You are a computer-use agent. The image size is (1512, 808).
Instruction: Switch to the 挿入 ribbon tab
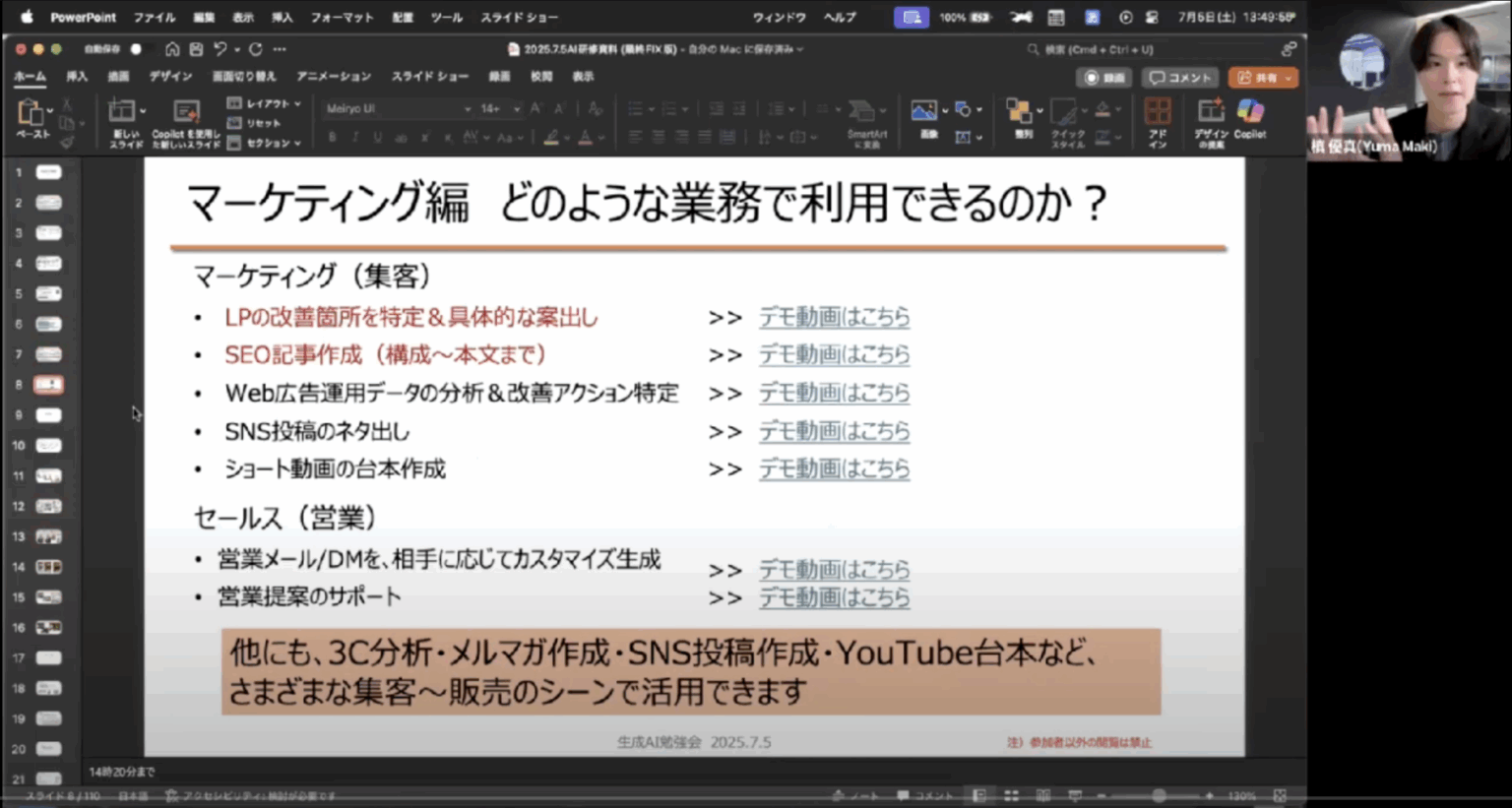tap(77, 77)
